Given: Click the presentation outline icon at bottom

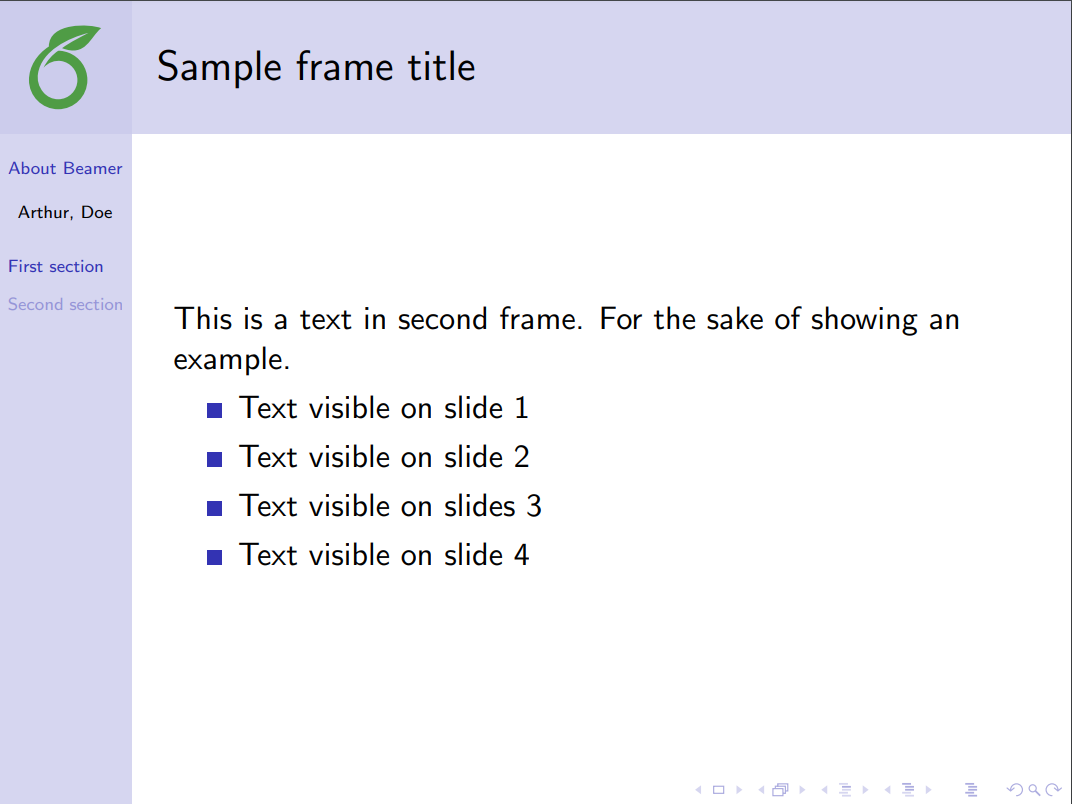Looking at the screenshot, I should tap(969, 790).
